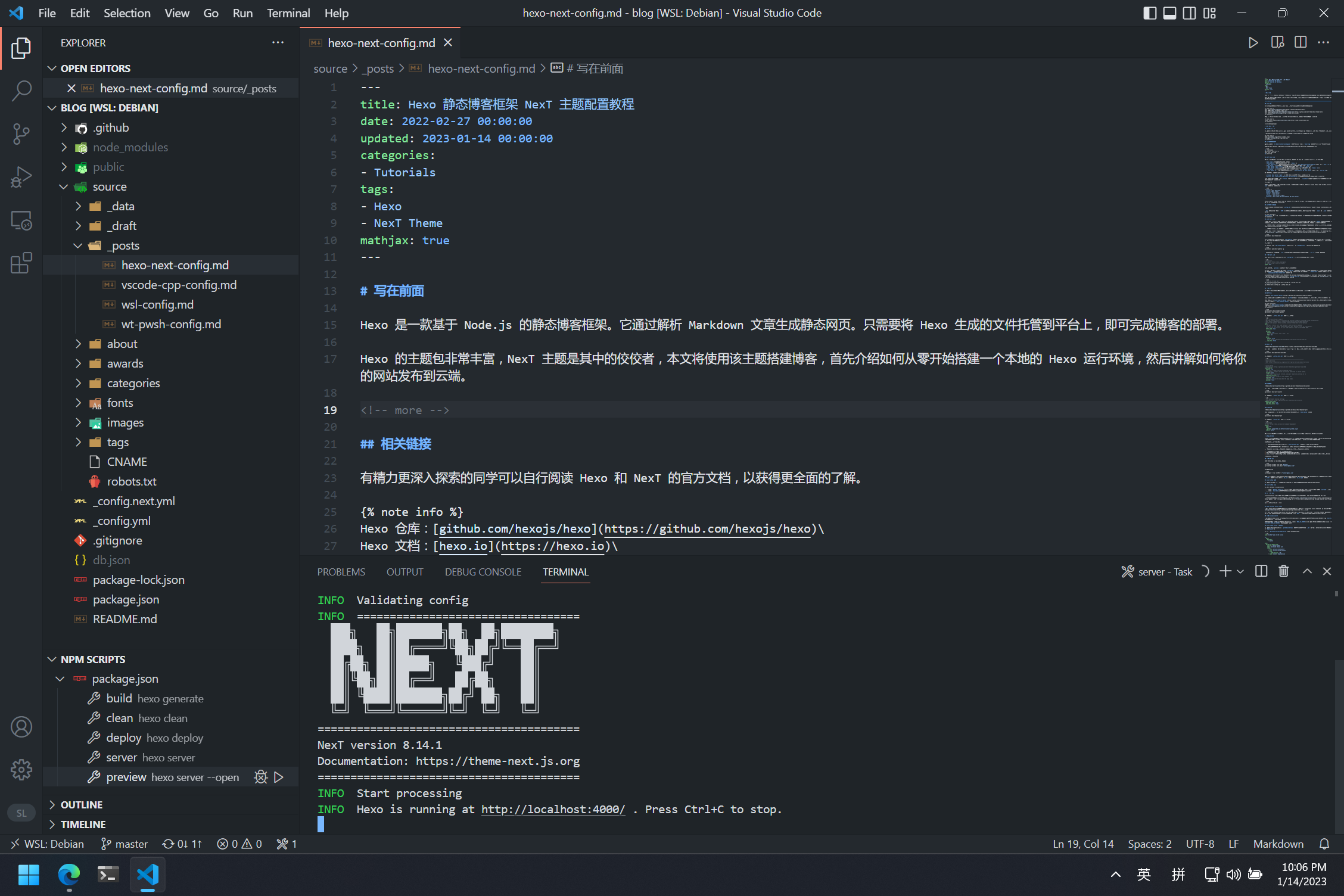Add a new terminal with plus icon

coord(1225,571)
